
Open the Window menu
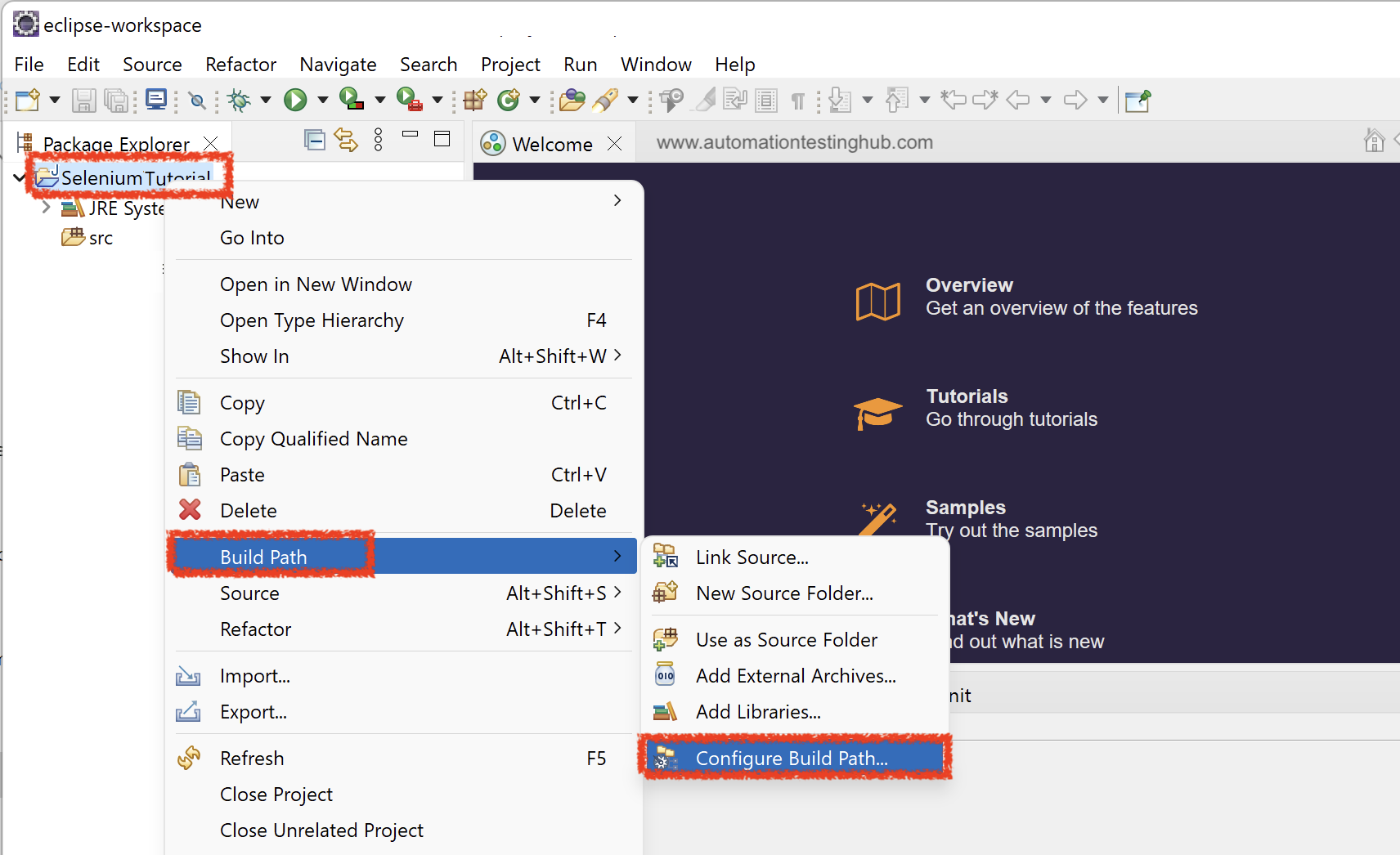pos(657,65)
